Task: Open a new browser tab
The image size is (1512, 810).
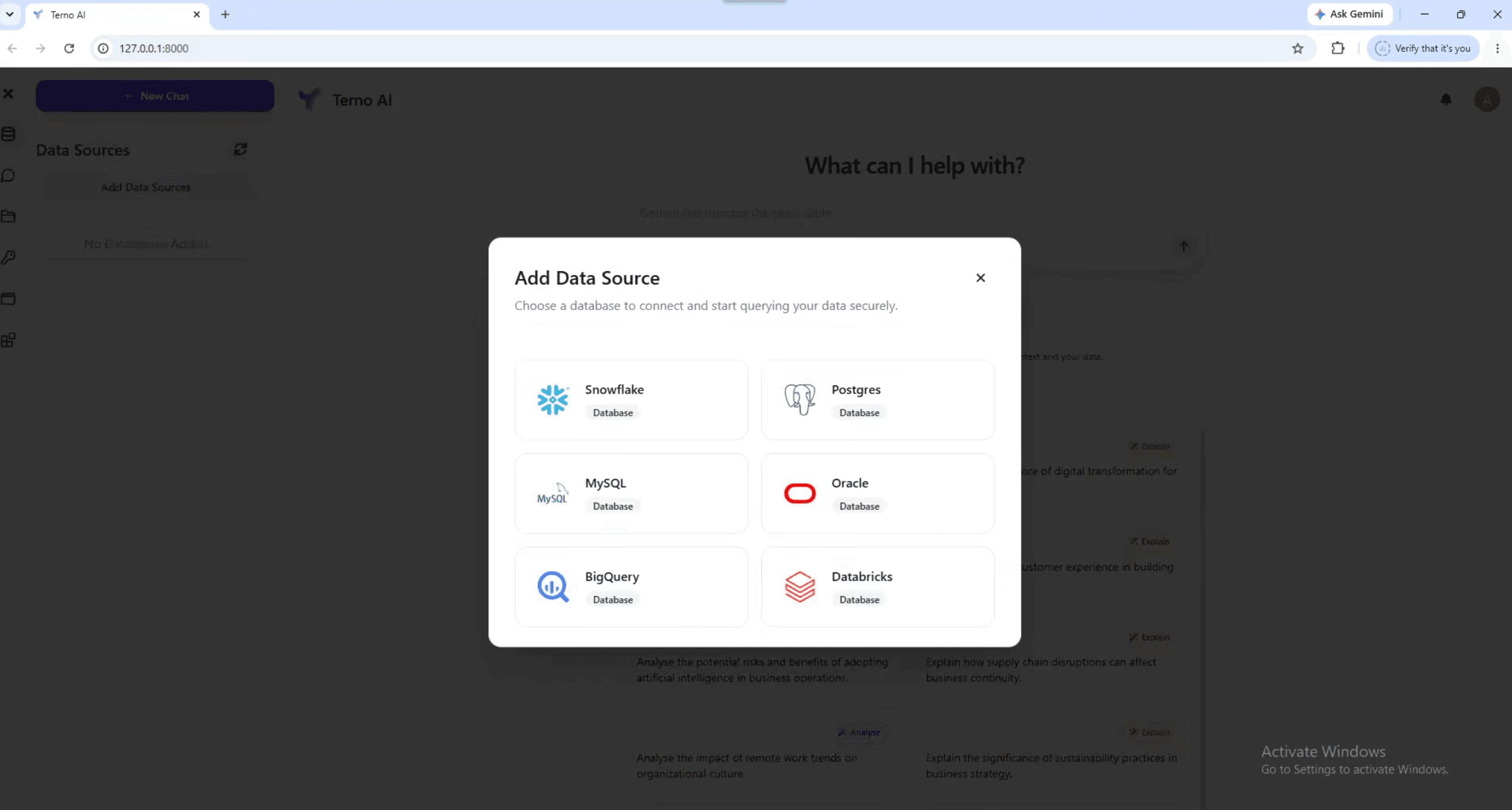Action: click(x=225, y=15)
